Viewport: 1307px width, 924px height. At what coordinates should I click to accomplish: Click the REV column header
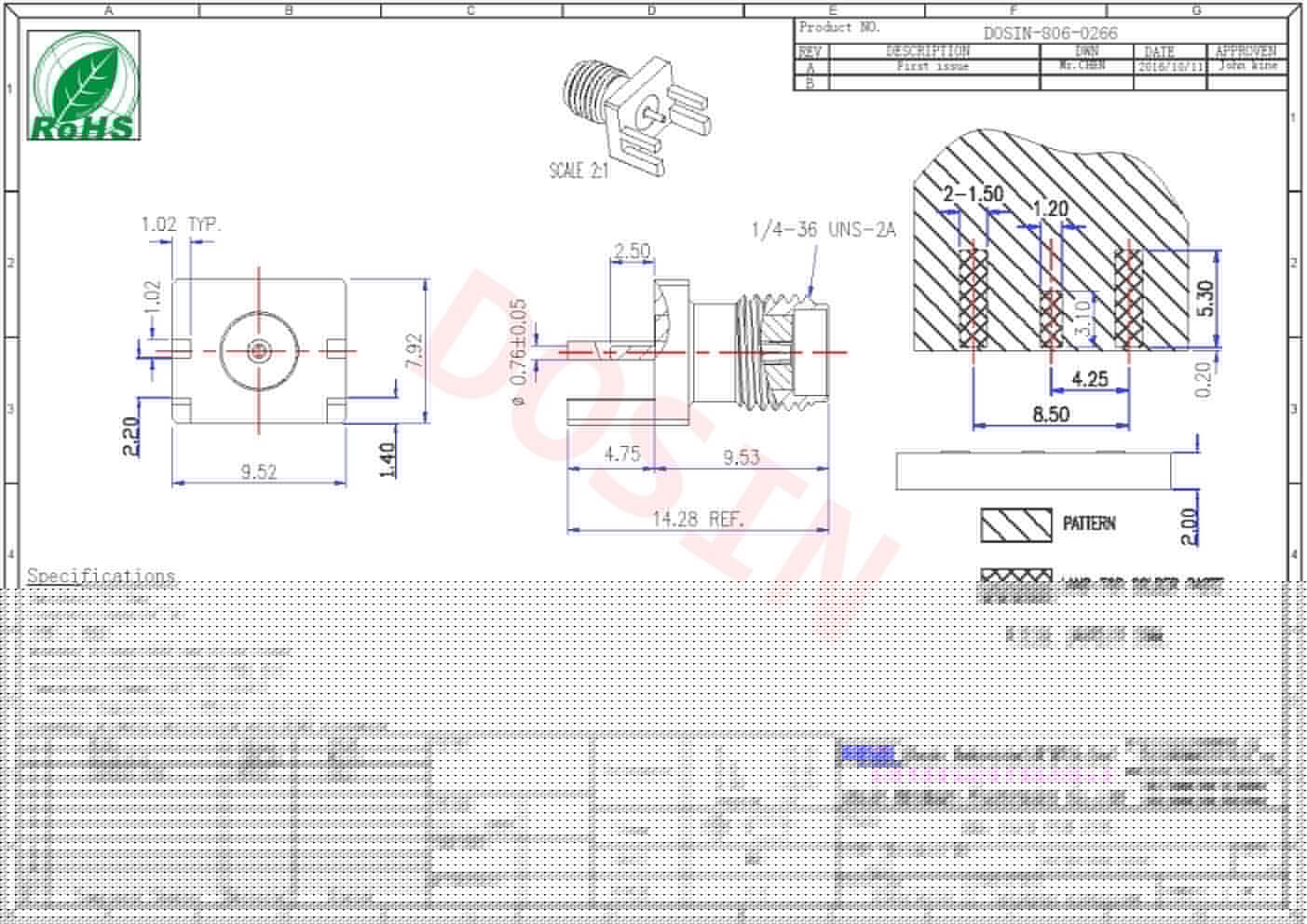coord(810,51)
